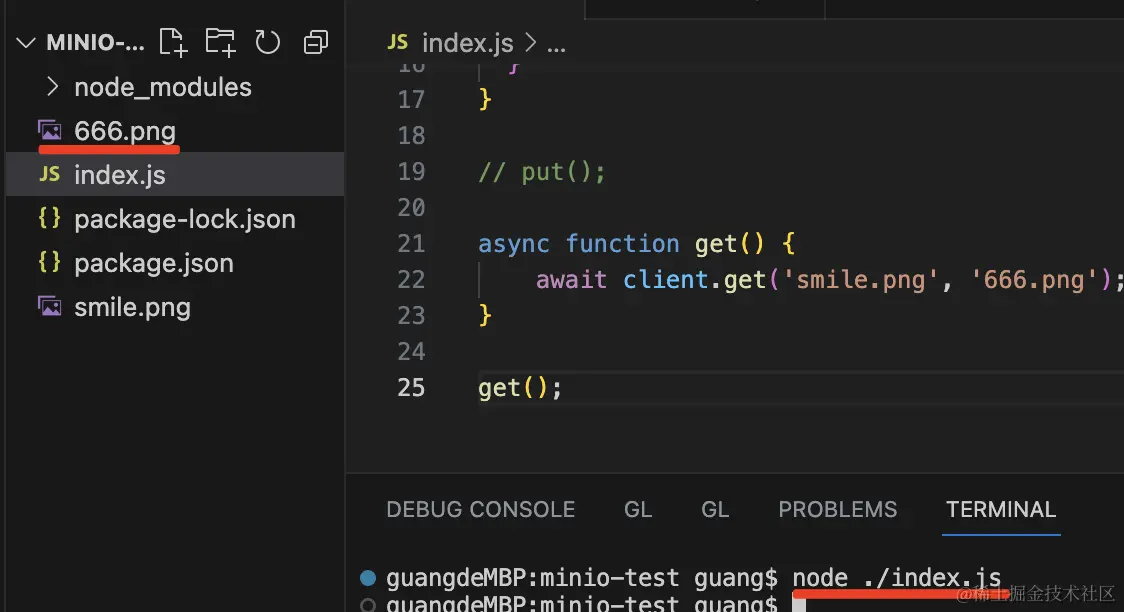The image size is (1124, 612).
Task: Click the 'await' keyword on line 22
Action: tap(571, 279)
